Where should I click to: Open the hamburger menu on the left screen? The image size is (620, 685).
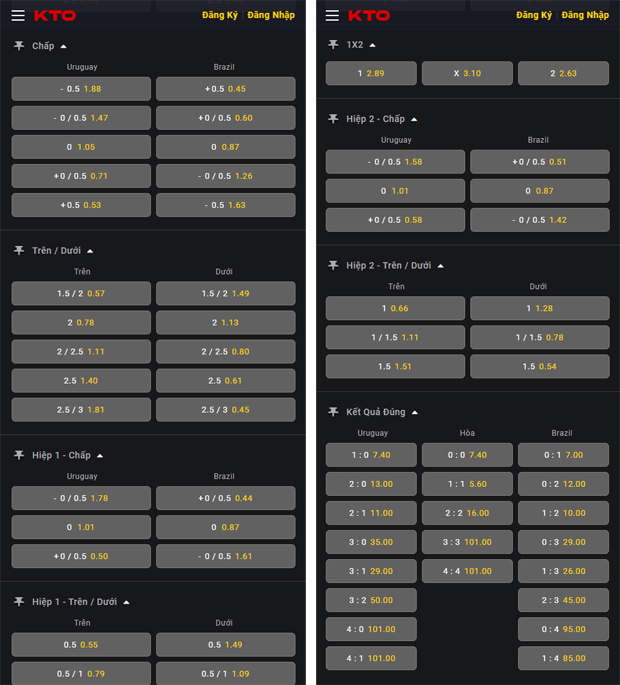[18, 15]
